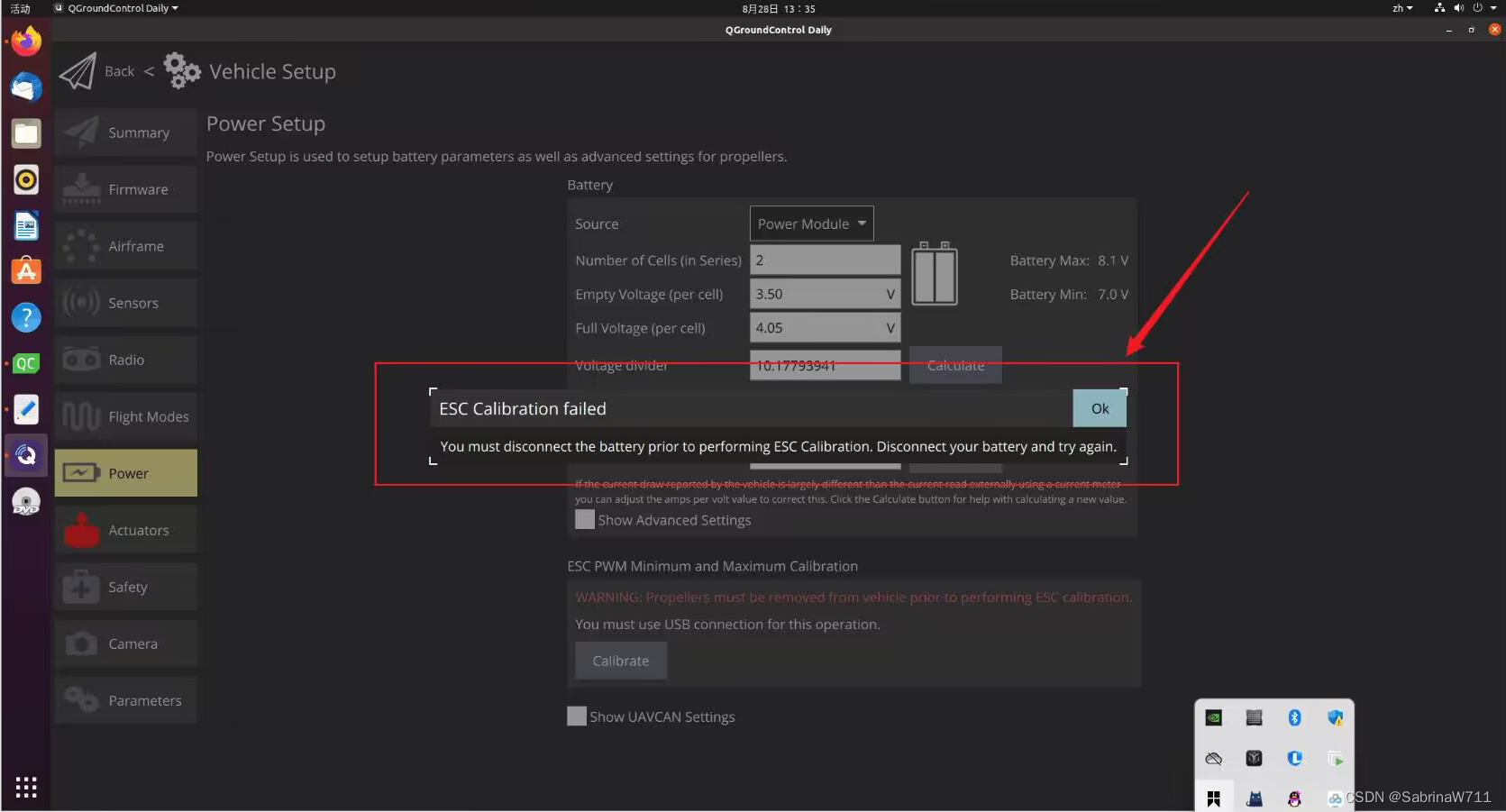Screen dimensions: 1506x812
Task: Expand the battery Source Power Module dropdown
Action: (811, 224)
